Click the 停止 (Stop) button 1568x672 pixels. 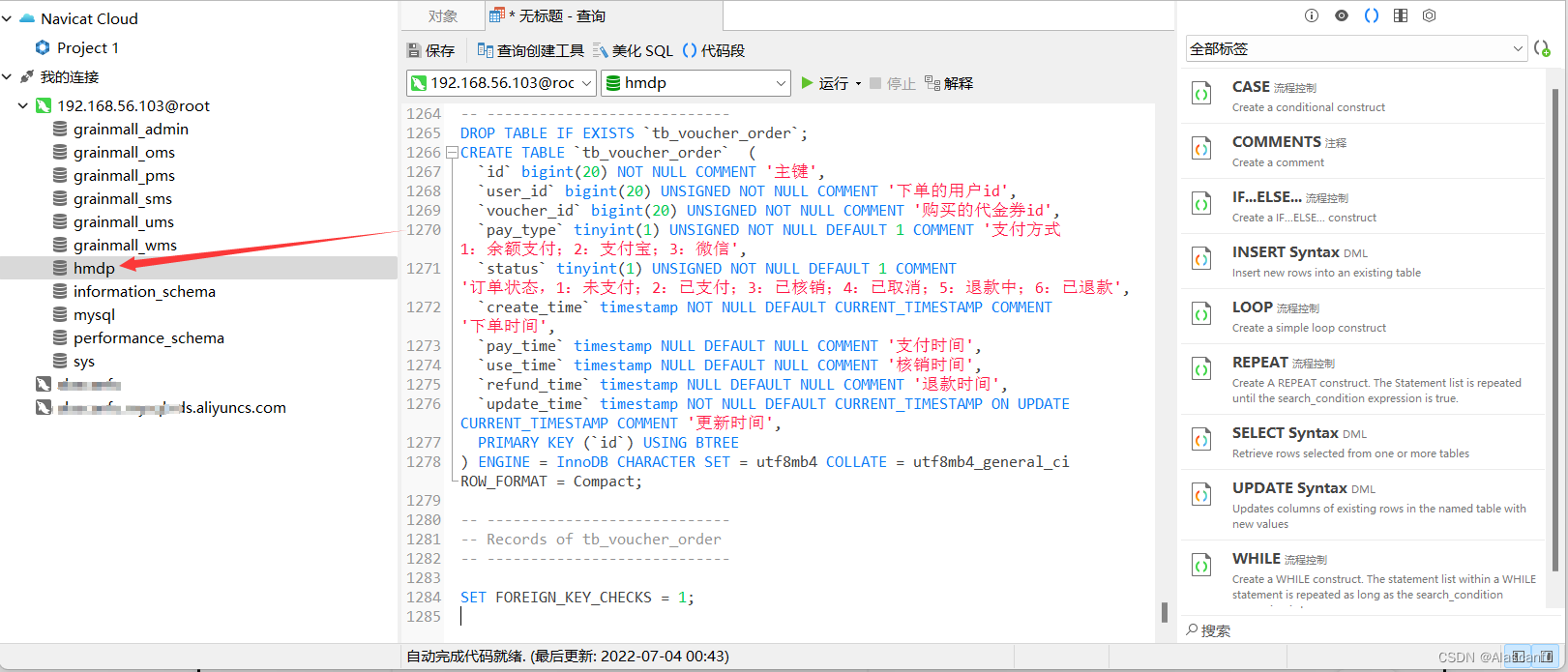pos(892,83)
